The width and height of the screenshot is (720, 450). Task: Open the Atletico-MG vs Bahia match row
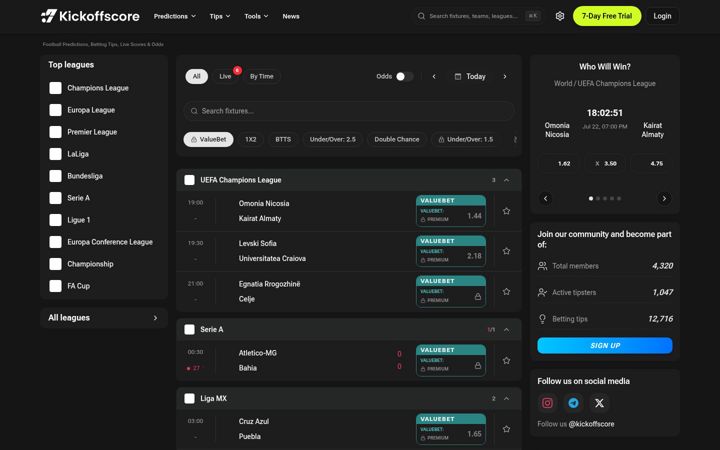(x=349, y=360)
